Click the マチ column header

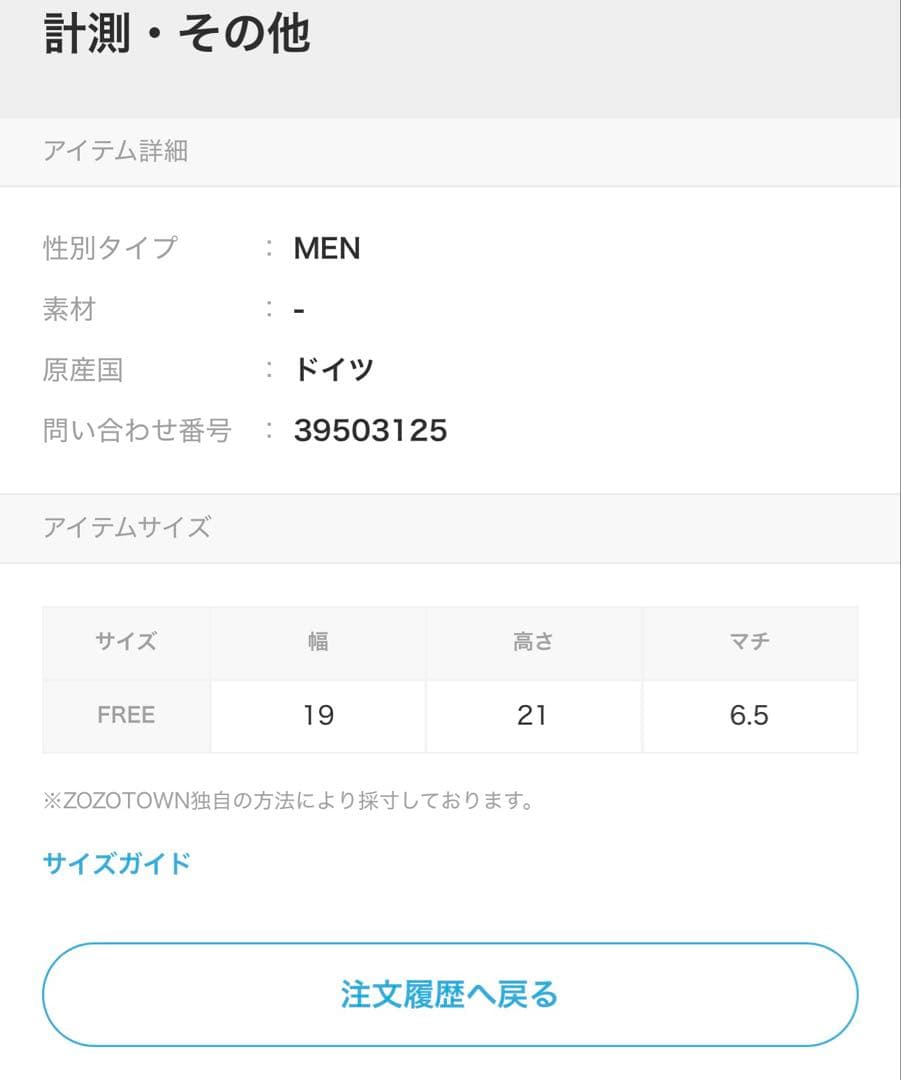point(749,642)
